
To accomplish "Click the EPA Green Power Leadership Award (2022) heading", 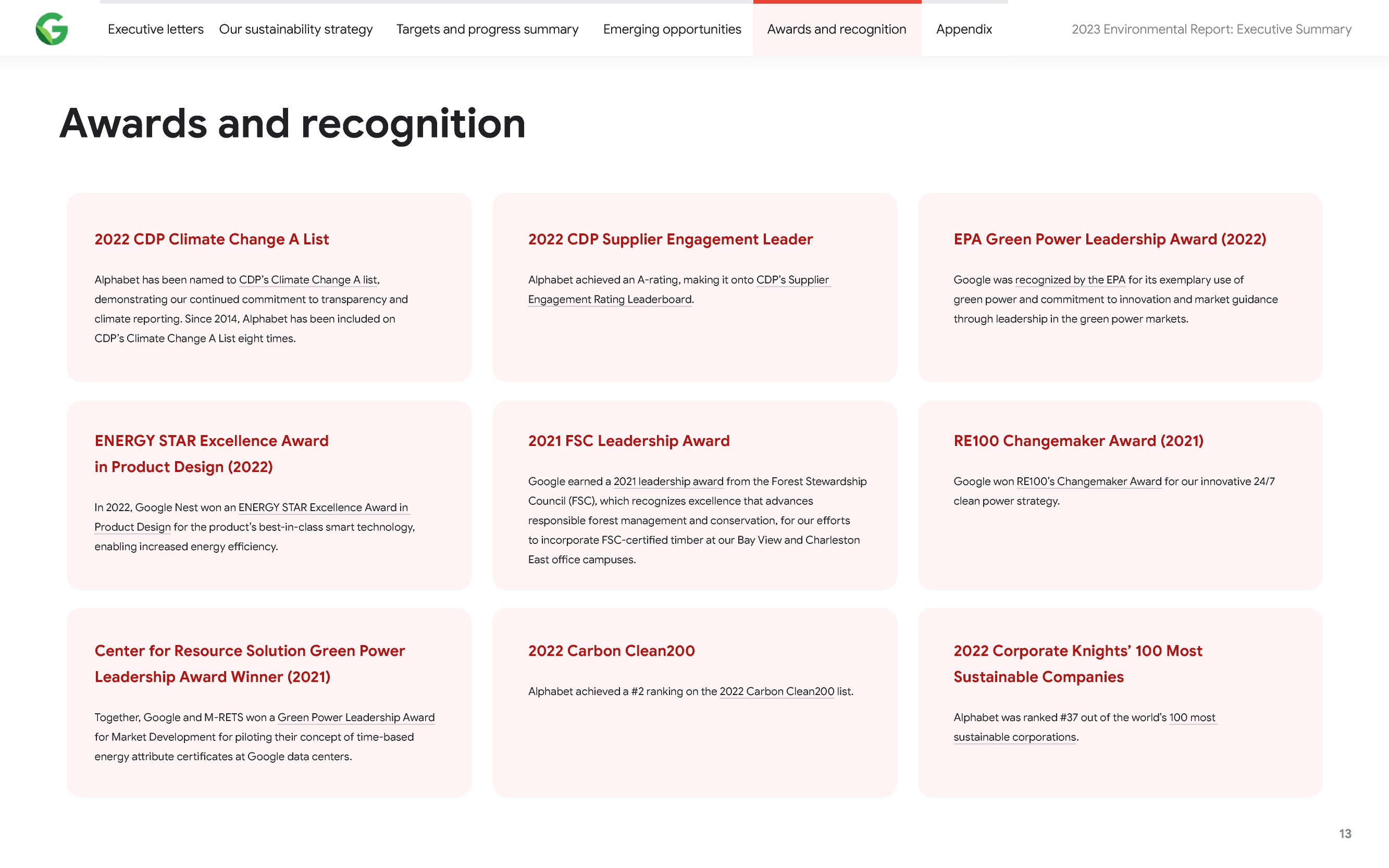I will click(x=1109, y=239).
